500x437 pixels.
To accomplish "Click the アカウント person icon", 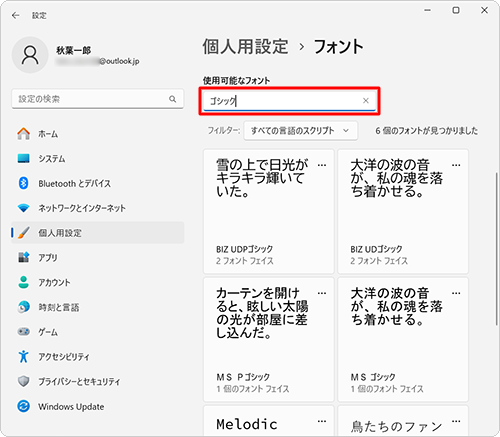I will tap(23, 282).
